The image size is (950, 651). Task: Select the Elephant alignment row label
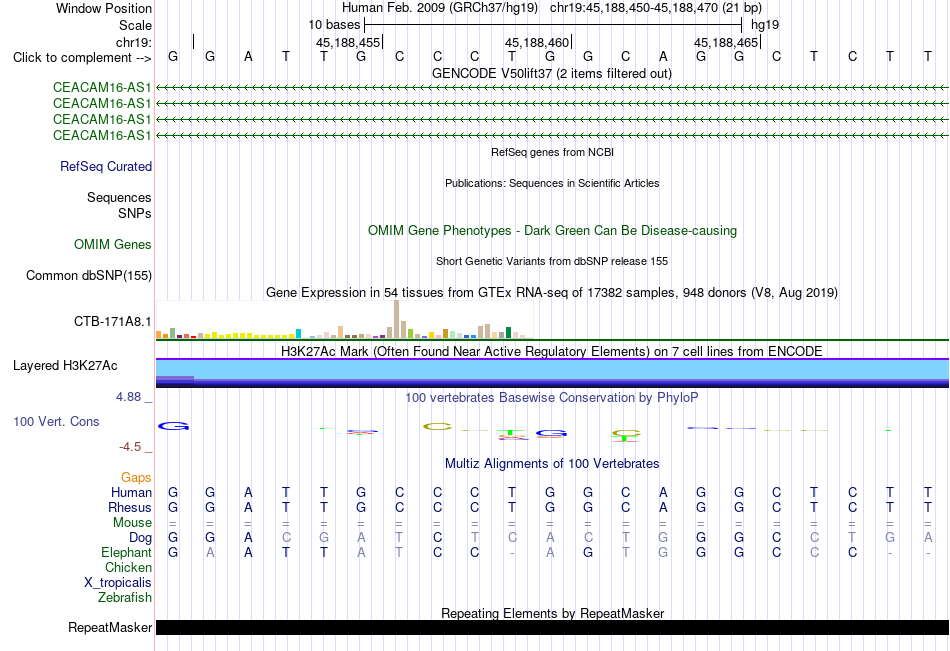126,552
